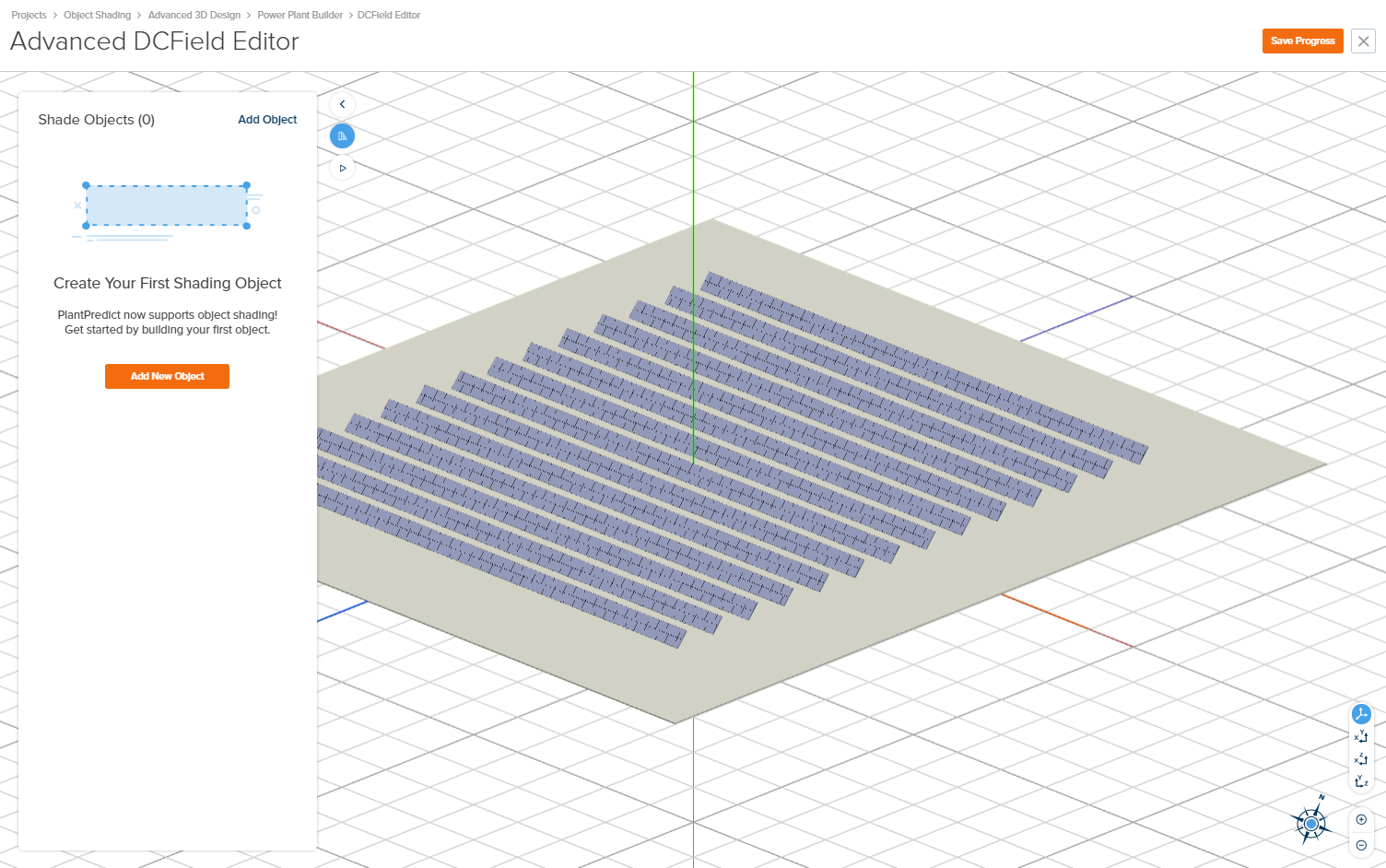
Task: Click the Advanced DCField Editor title
Action: pos(155,41)
